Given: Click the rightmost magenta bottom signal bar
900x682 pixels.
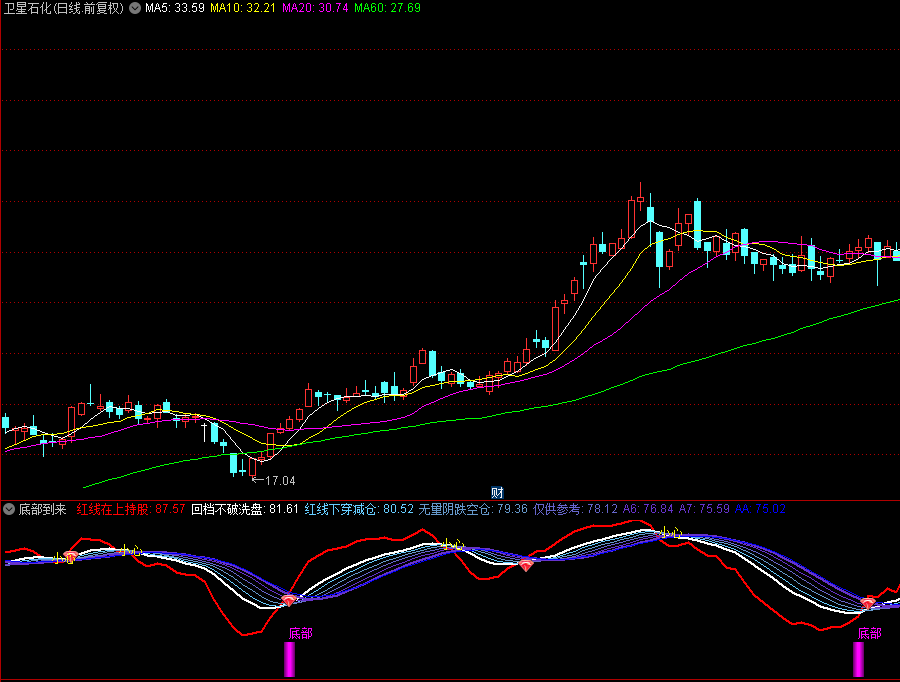Looking at the screenshot, I should point(858,659).
